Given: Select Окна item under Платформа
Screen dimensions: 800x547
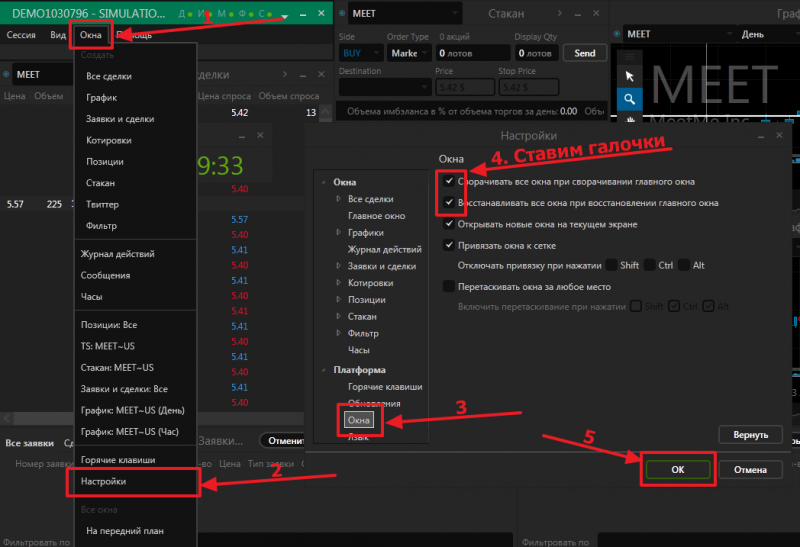Looking at the screenshot, I should point(359,420).
